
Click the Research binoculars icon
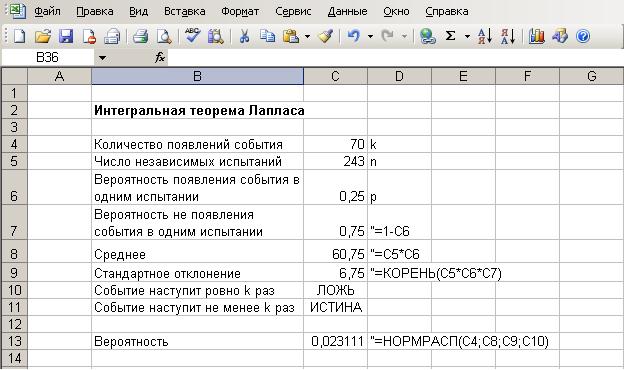[216, 36]
